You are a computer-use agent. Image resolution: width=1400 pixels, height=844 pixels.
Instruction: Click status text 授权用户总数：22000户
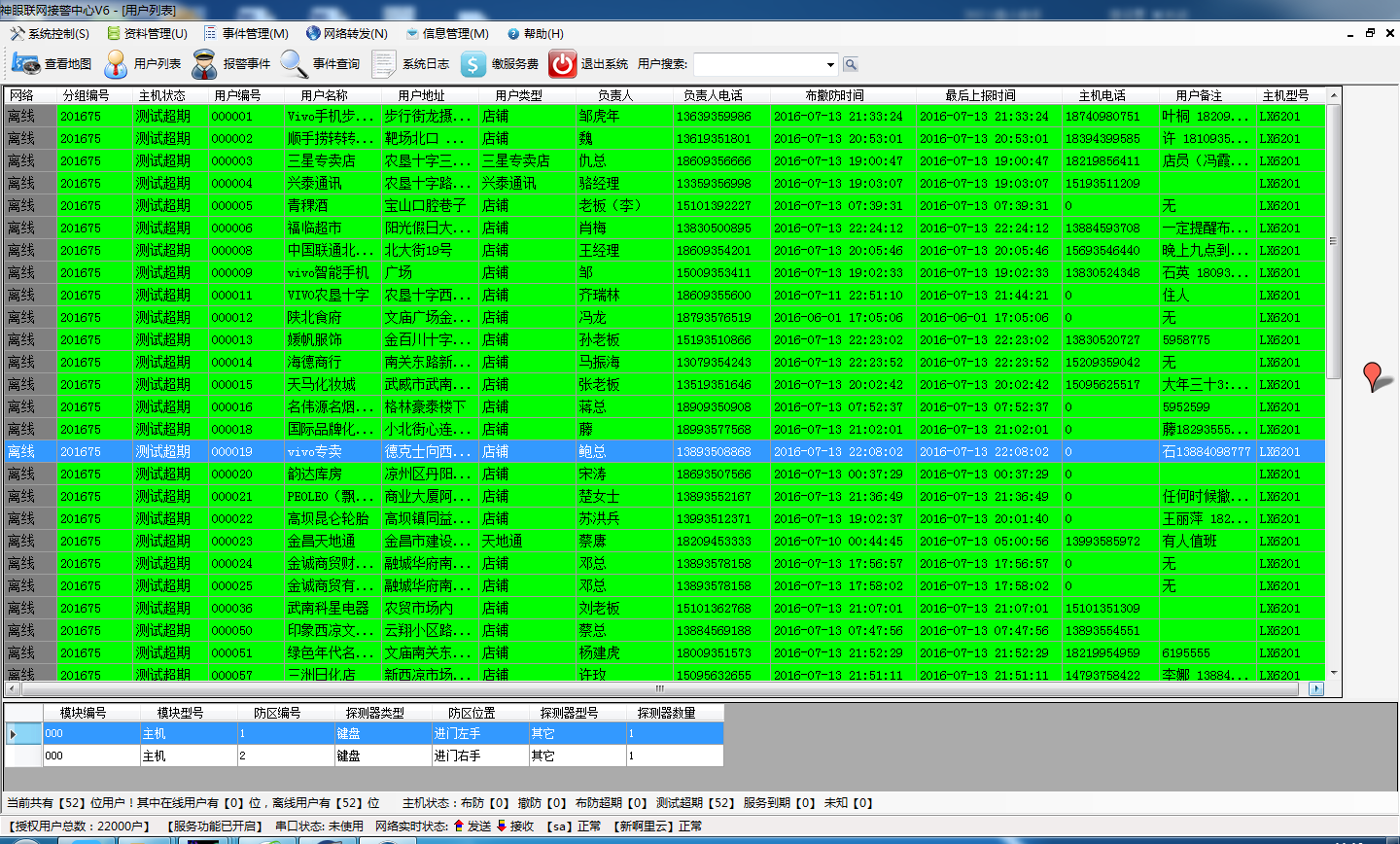point(80,826)
